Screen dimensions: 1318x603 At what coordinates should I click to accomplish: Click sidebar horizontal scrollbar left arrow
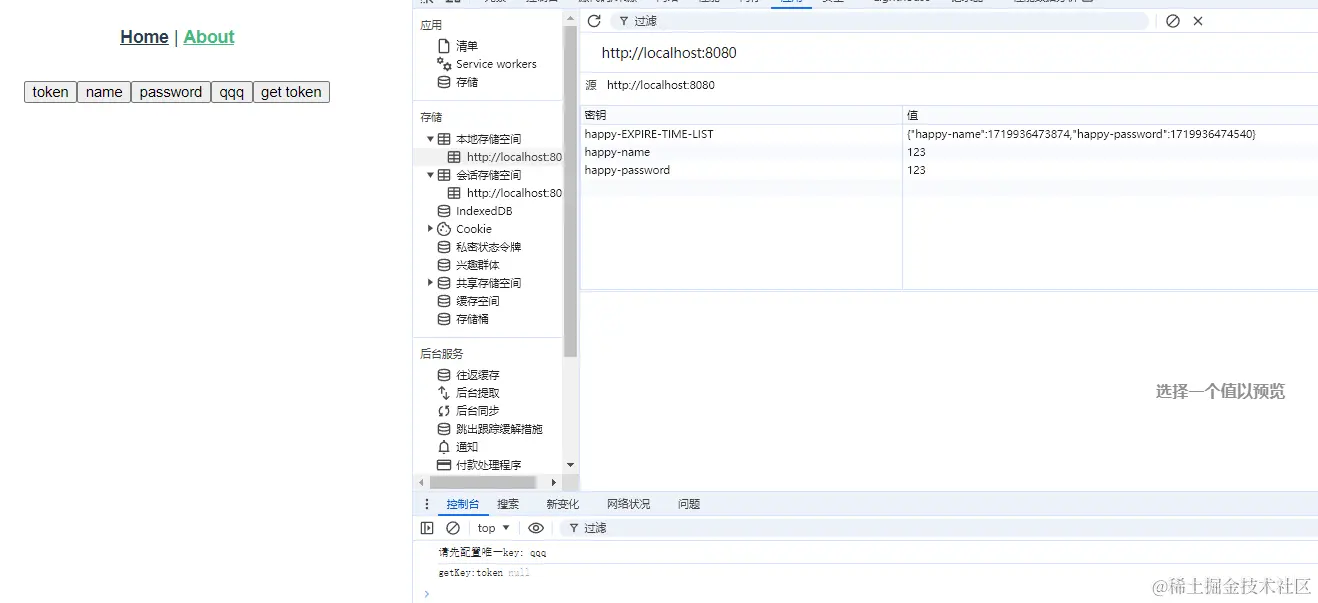pos(420,482)
